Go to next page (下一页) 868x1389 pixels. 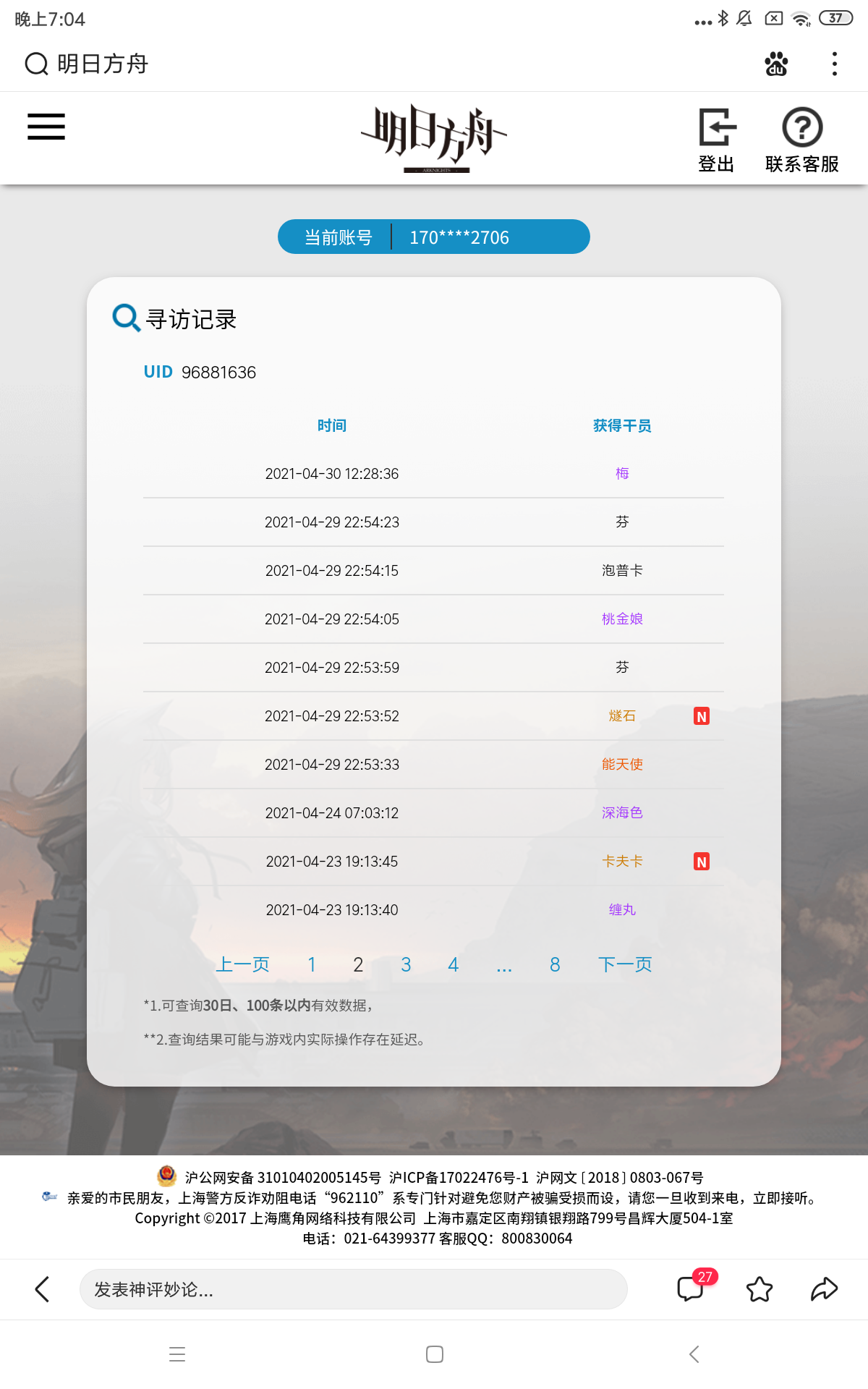coord(625,964)
